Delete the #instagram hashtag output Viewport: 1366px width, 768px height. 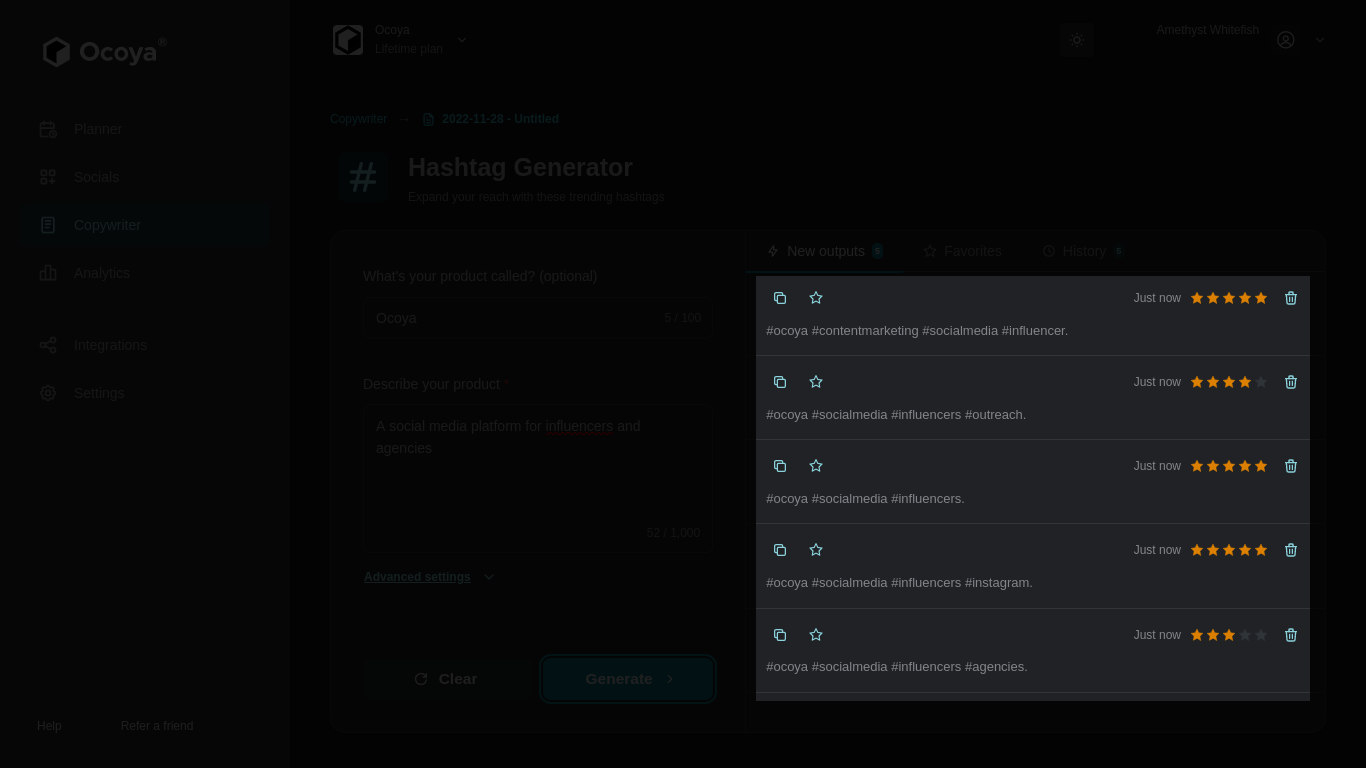(1291, 550)
